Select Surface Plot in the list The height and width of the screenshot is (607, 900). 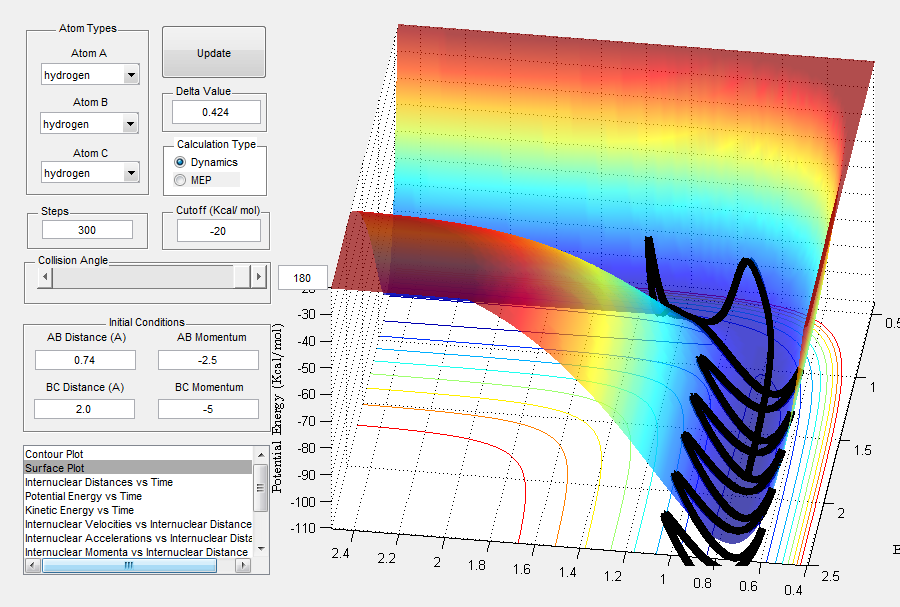point(138,468)
